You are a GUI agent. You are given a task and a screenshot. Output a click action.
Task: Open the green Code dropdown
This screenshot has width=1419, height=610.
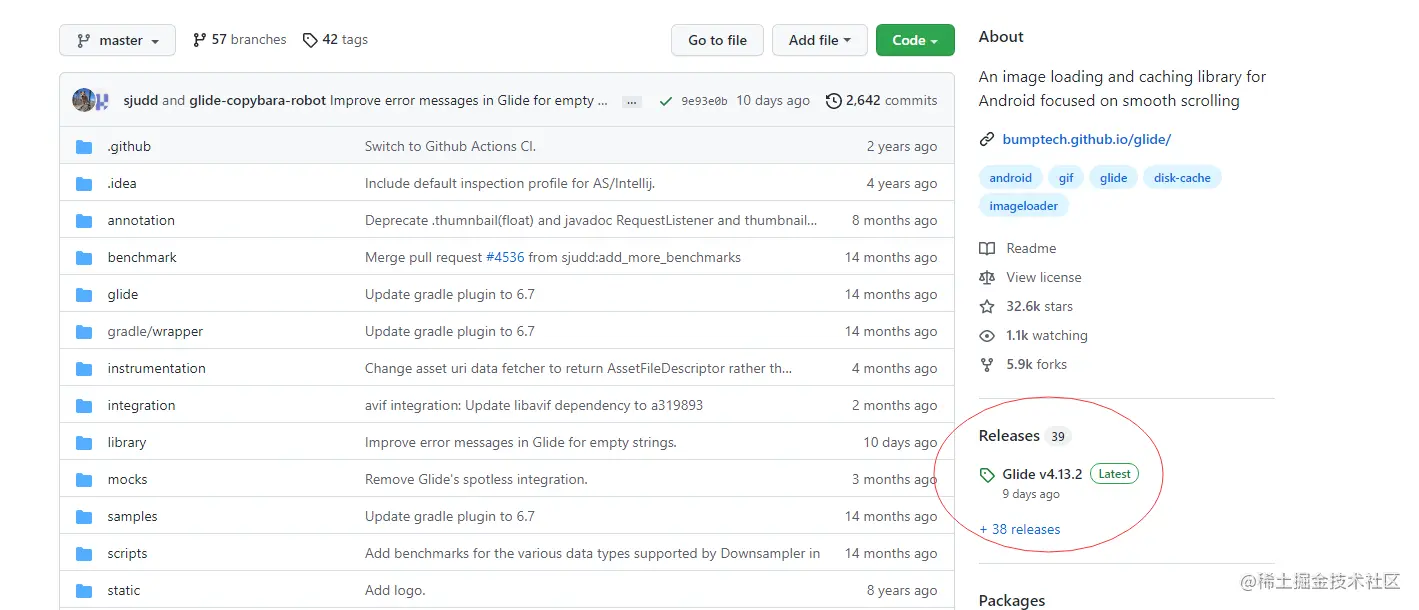[915, 40]
